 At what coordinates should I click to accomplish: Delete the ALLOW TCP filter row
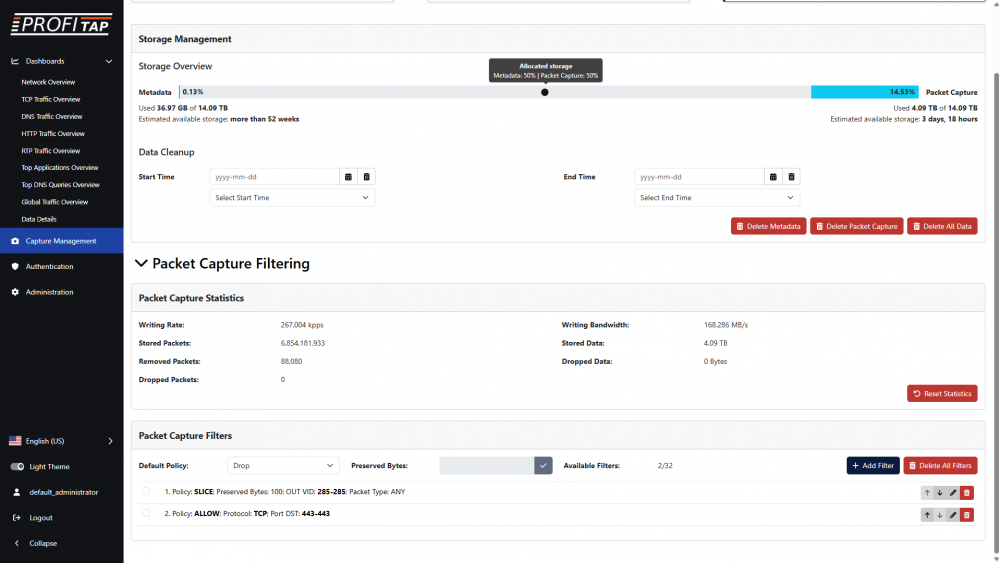click(967, 515)
